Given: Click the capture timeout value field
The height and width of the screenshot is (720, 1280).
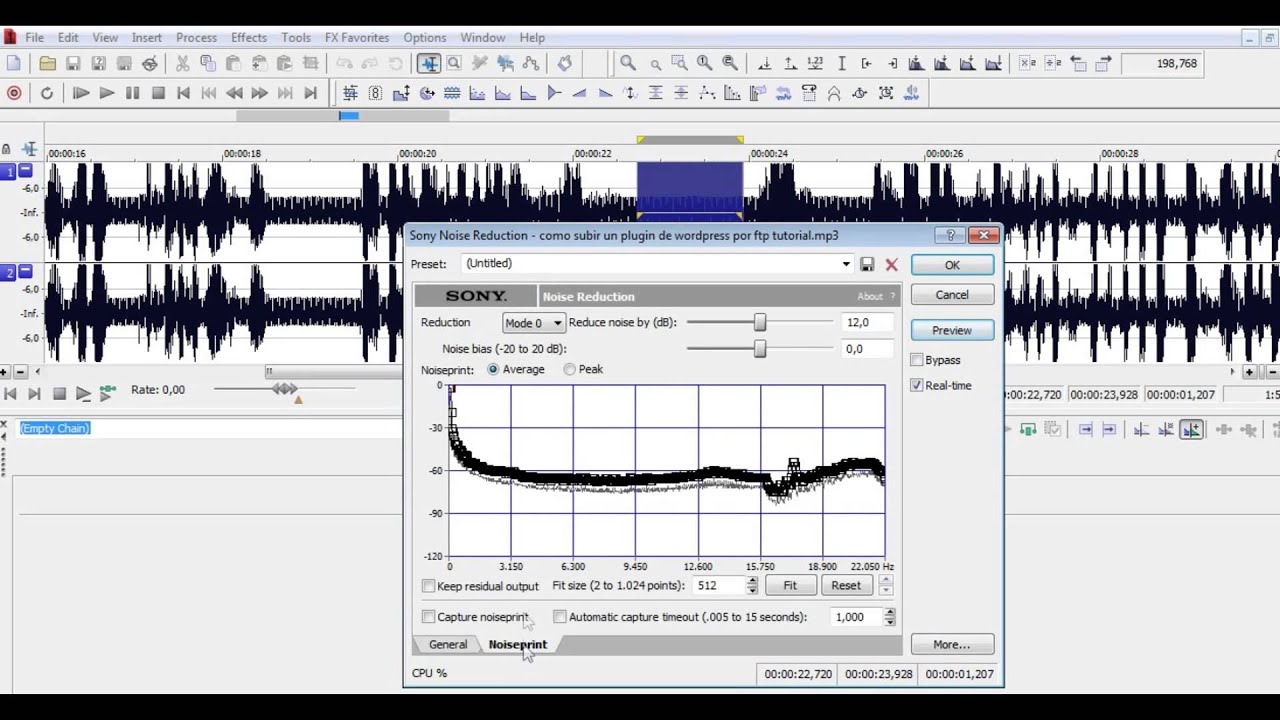Looking at the screenshot, I should 857,617.
